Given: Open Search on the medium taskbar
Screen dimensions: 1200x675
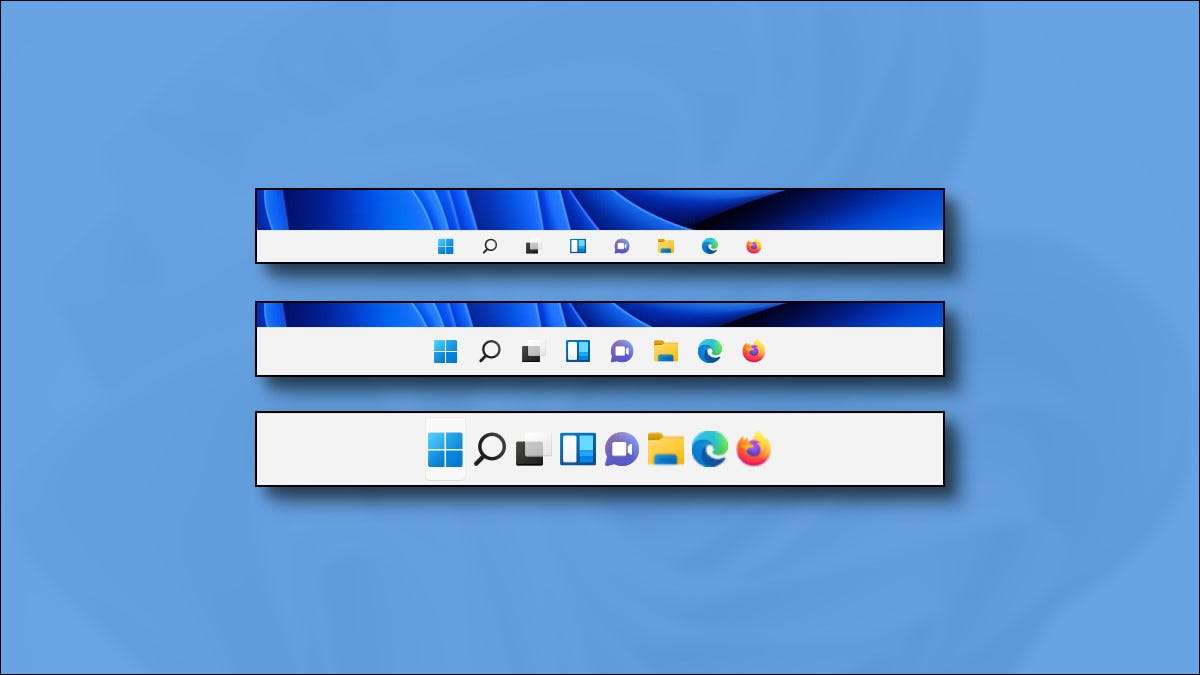Looking at the screenshot, I should pos(490,351).
